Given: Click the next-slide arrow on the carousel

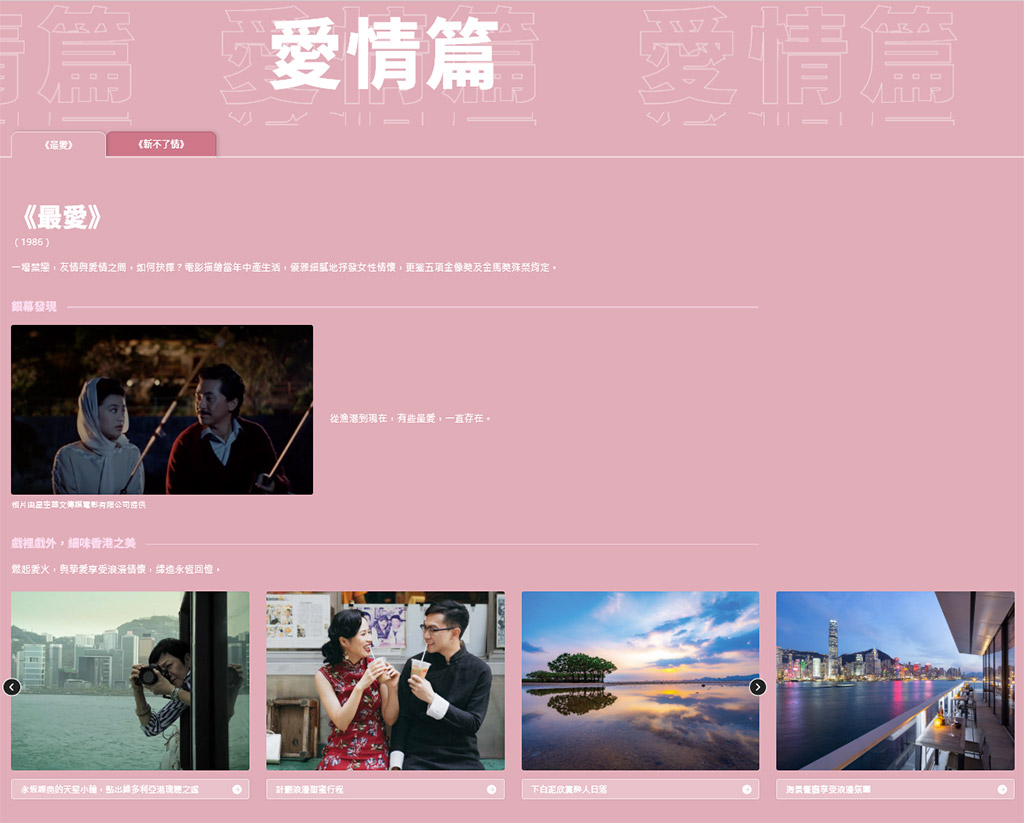Looking at the screenshot, I should coord(758,687).
